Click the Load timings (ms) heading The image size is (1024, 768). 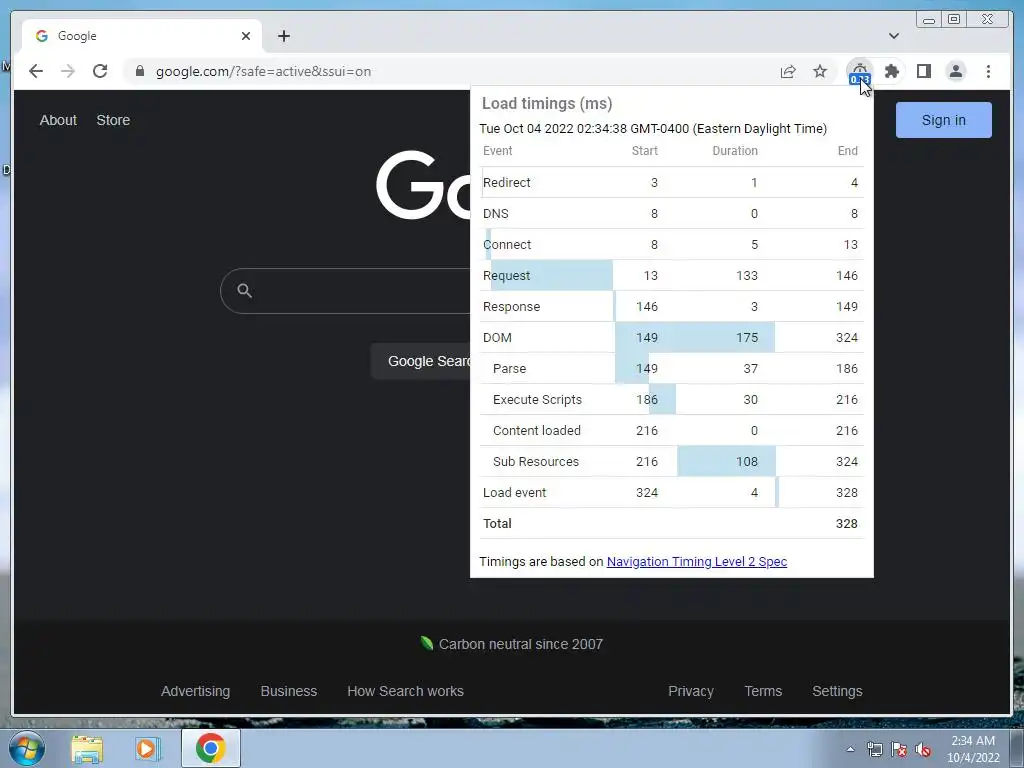point(547,104)
